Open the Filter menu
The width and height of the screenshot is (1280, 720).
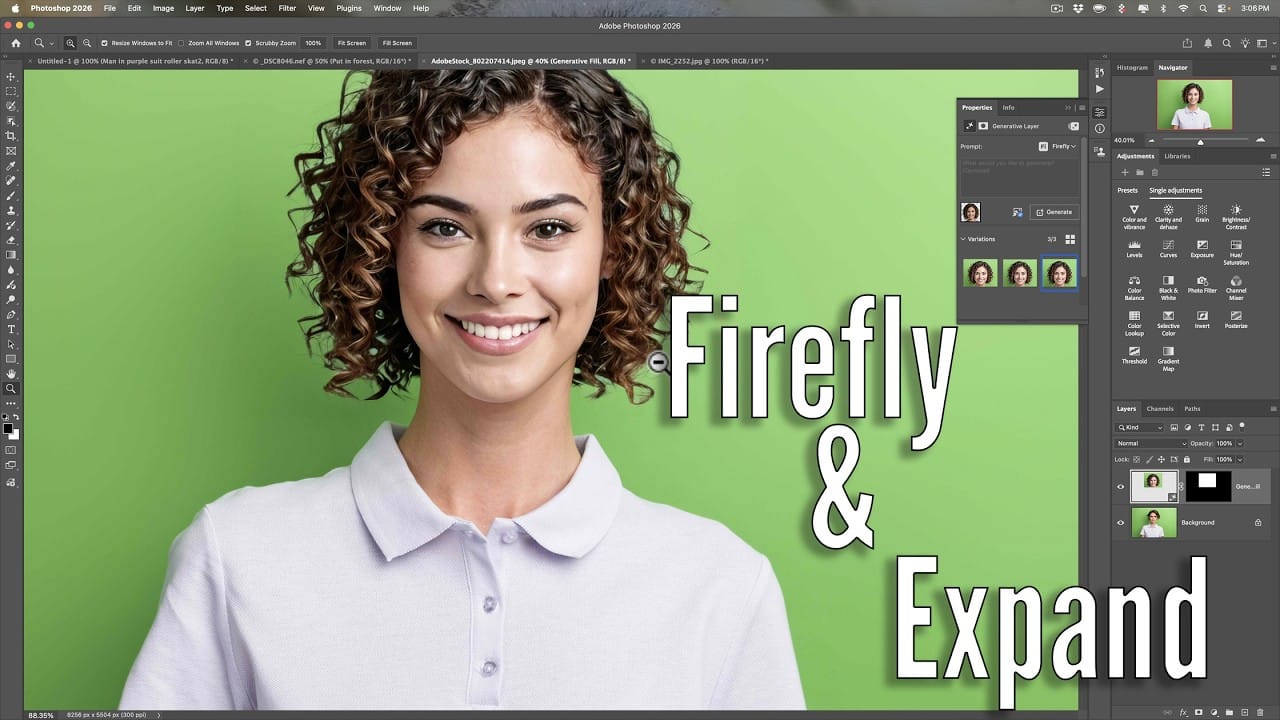287,8
